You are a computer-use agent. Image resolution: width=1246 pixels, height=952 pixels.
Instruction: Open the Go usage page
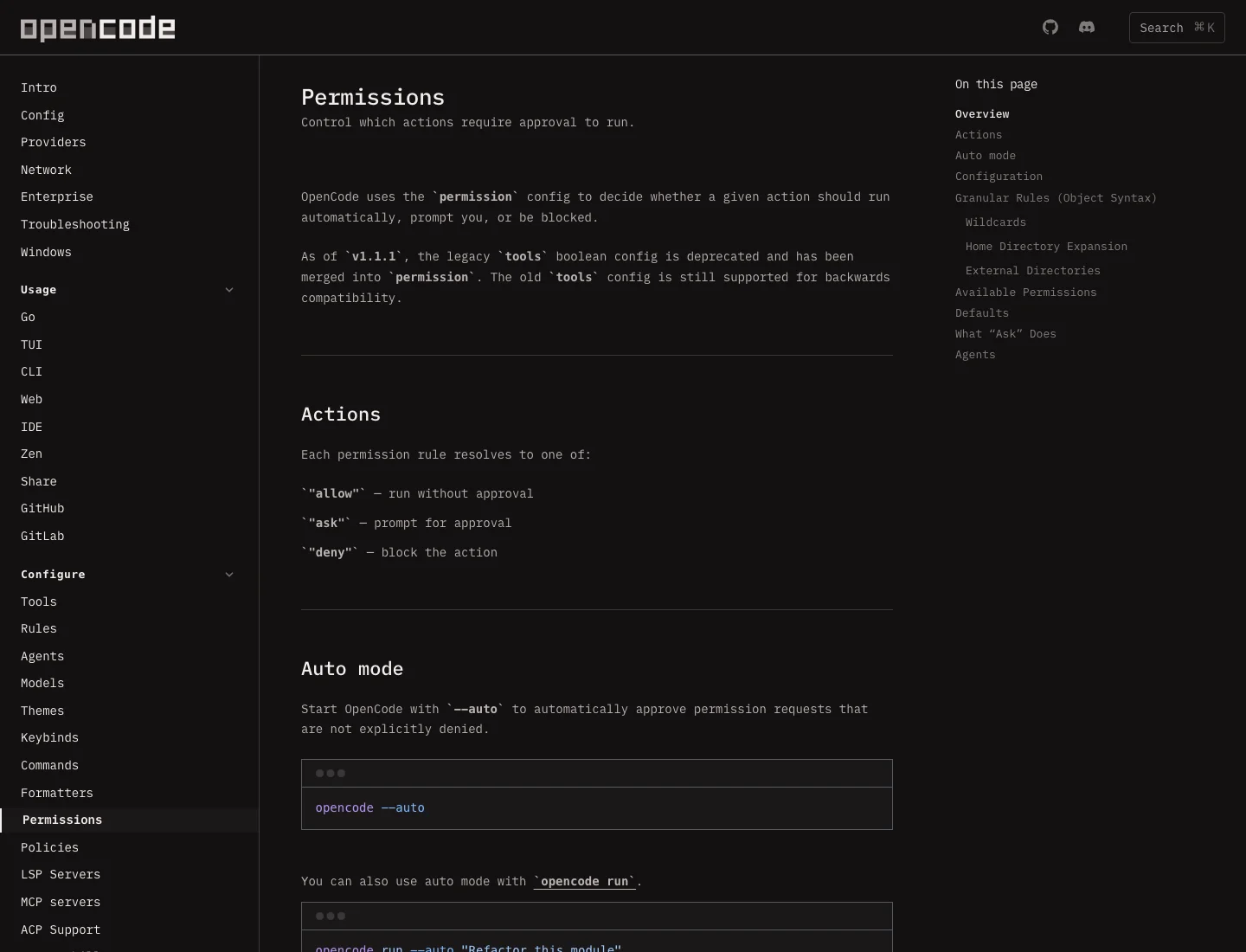point(28,317)
